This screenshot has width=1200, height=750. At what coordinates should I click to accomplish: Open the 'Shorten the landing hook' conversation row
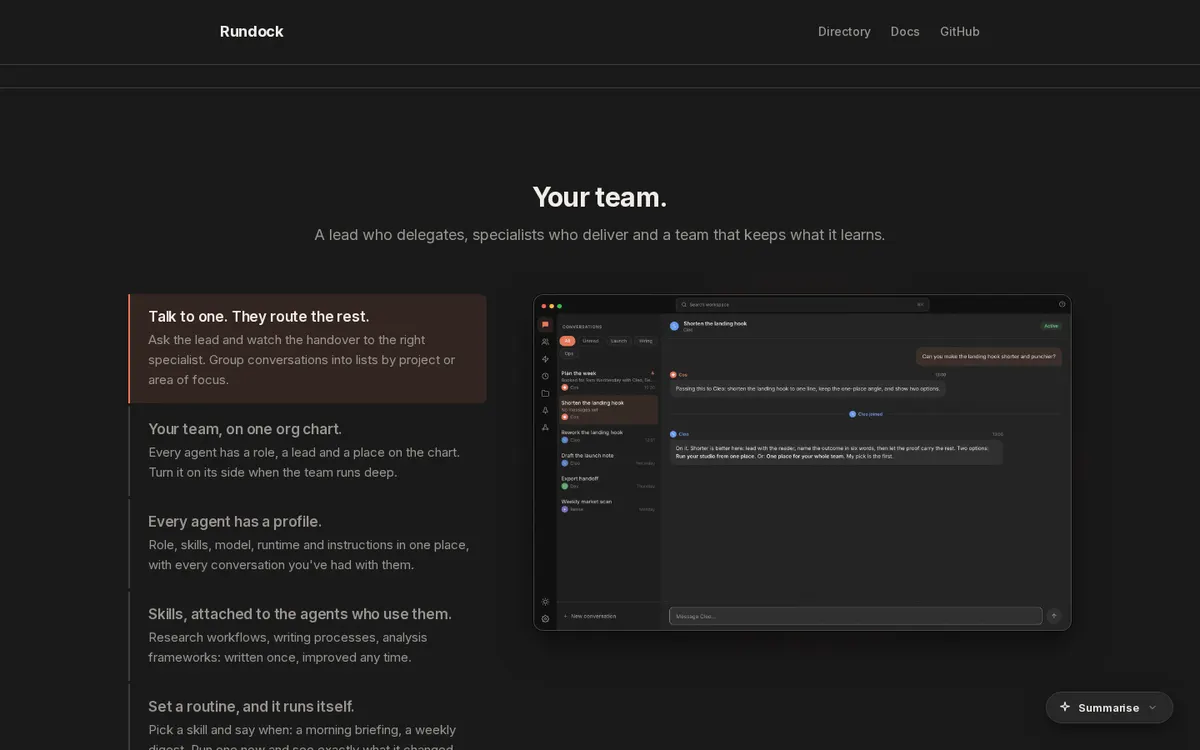[608, 409]
